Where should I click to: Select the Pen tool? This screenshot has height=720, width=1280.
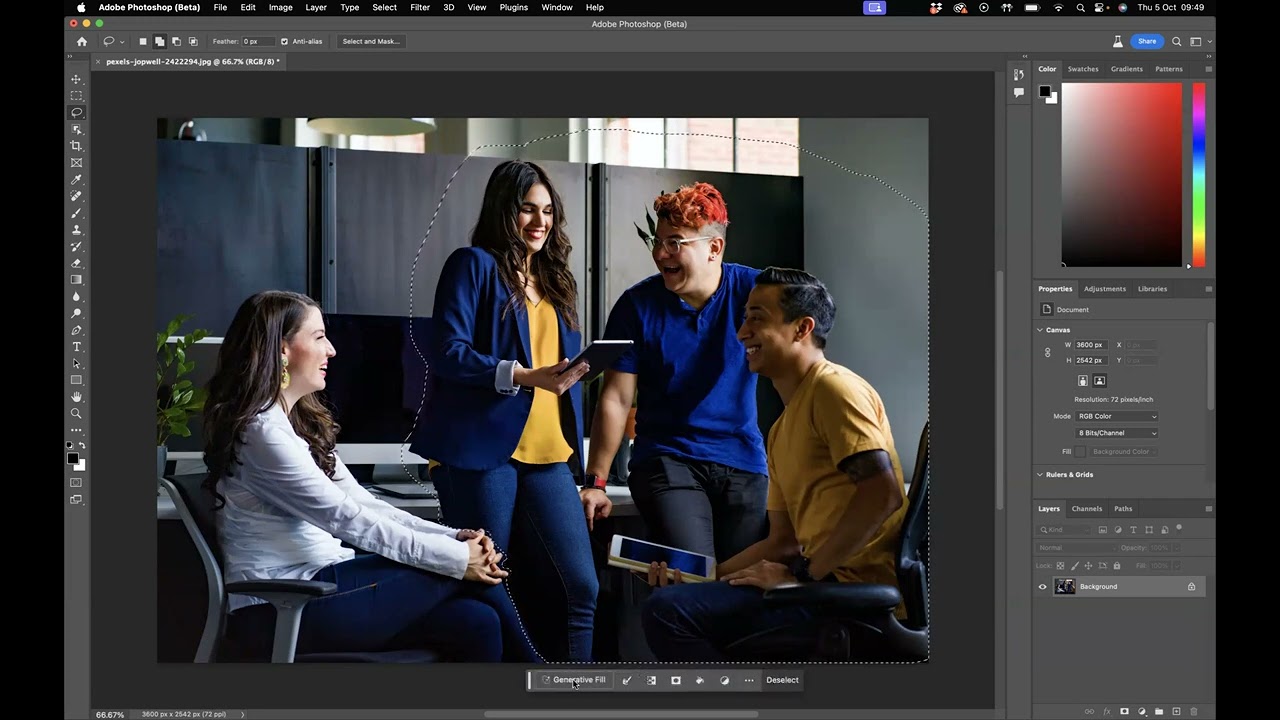tap(76, 330)
